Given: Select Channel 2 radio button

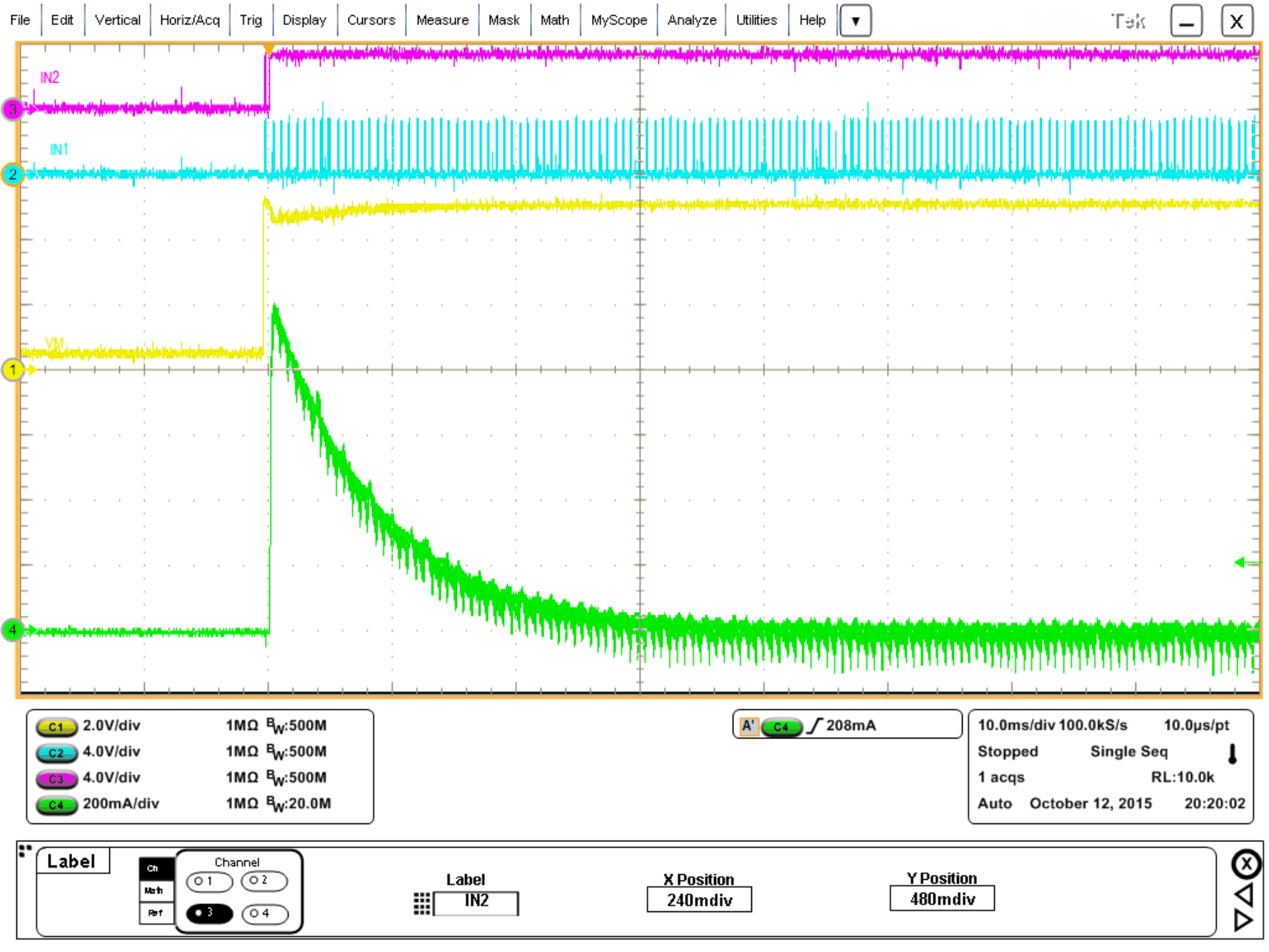Looking at the screenshot, I should coord(264,881).
